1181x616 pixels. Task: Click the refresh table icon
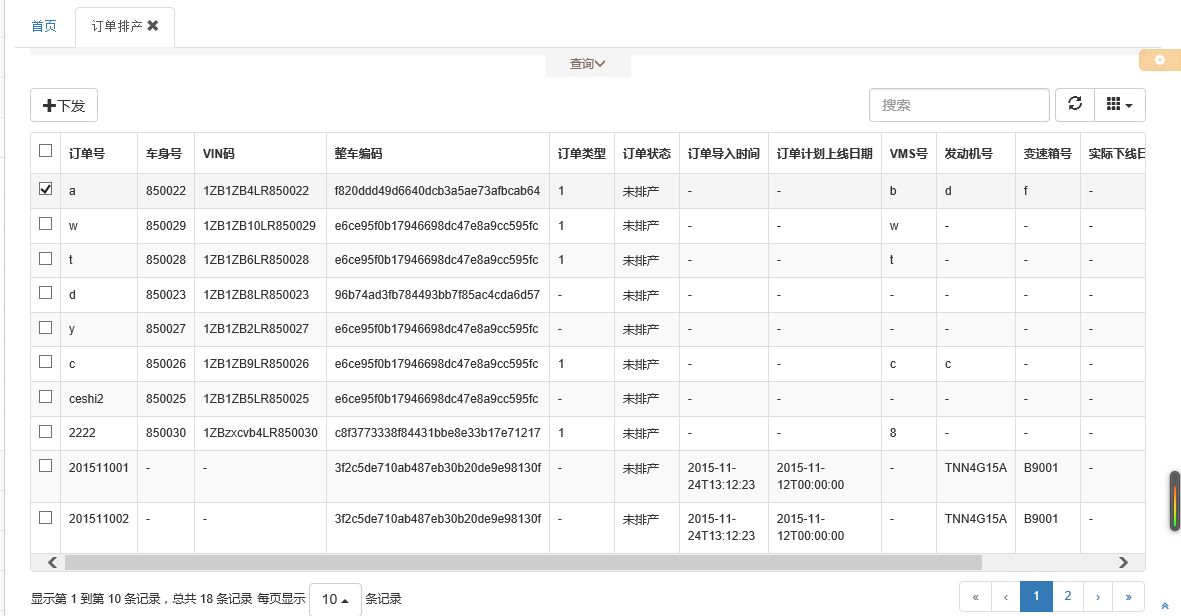coord(1075,105)
